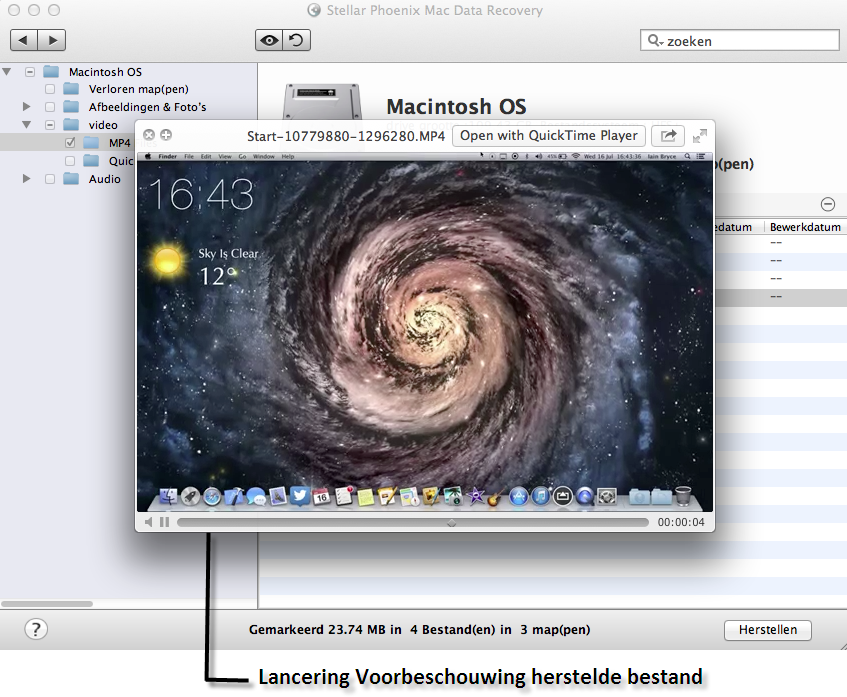Close the Quick Look preview window
This screenshot has height=697, width=847.
tap(149, 135)
